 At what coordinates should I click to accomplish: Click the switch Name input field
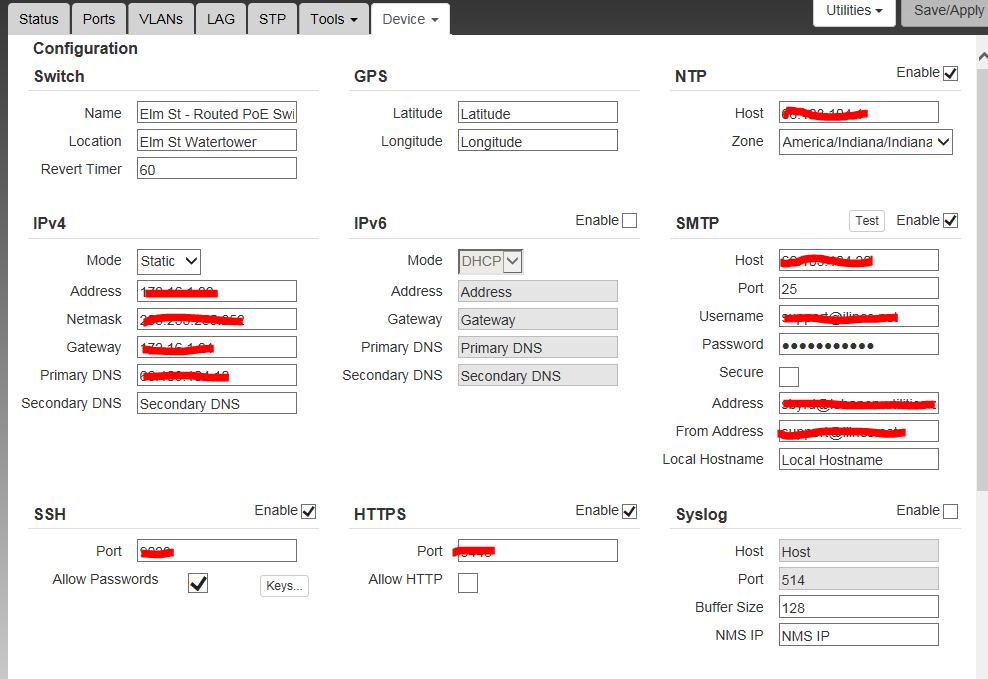tap(216, 113)
